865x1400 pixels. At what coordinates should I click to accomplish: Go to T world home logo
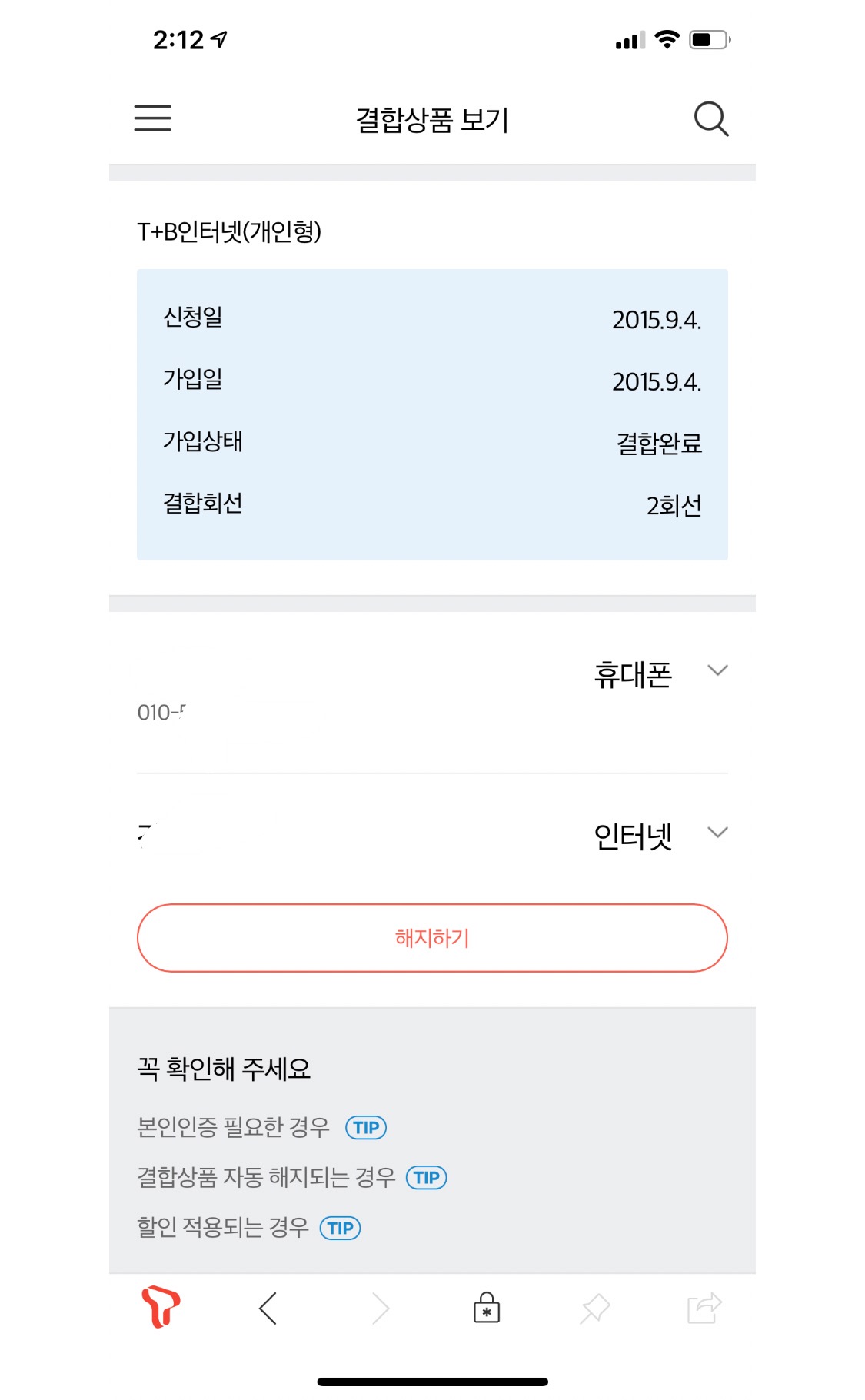pyautogui.click(x=161, y=1306)
